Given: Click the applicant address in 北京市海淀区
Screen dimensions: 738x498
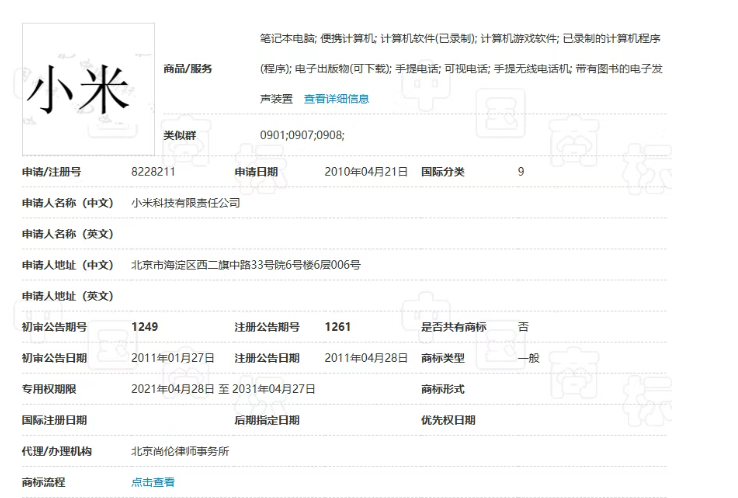Looking at the screenshot, I should click(245, 265).
